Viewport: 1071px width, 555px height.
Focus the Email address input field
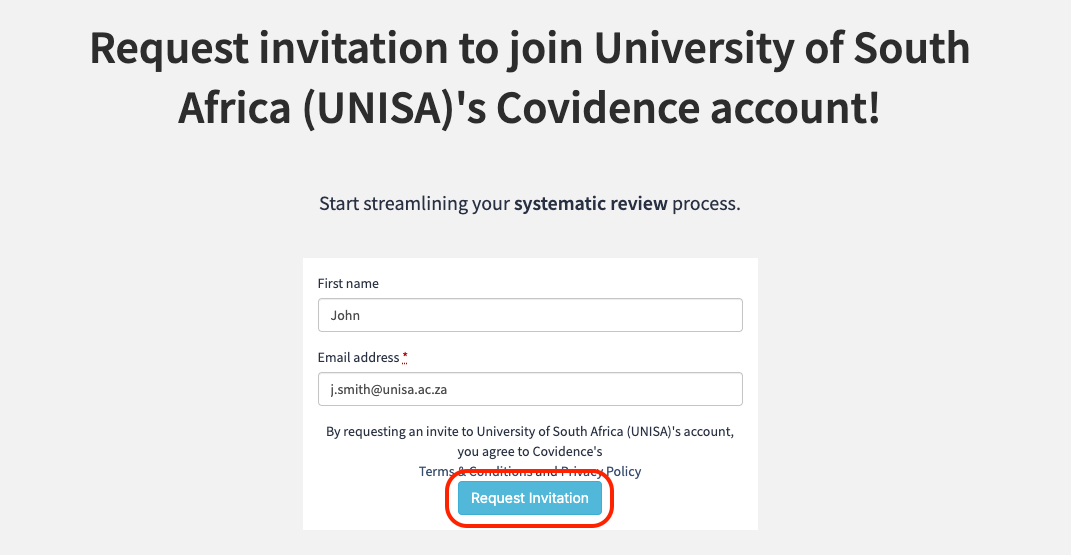(530, 389)
